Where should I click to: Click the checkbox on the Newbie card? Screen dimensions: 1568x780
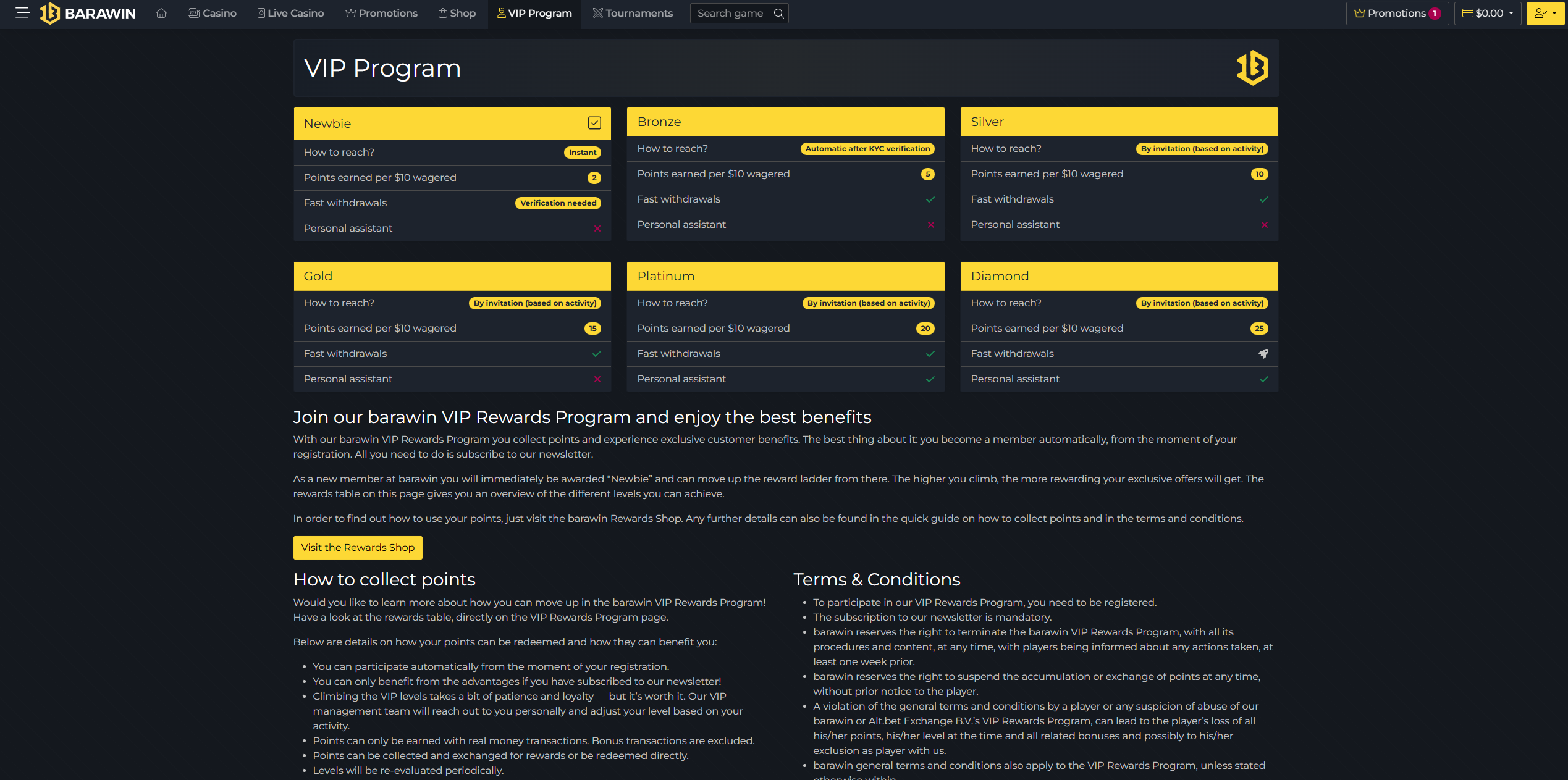click(594, 123)
